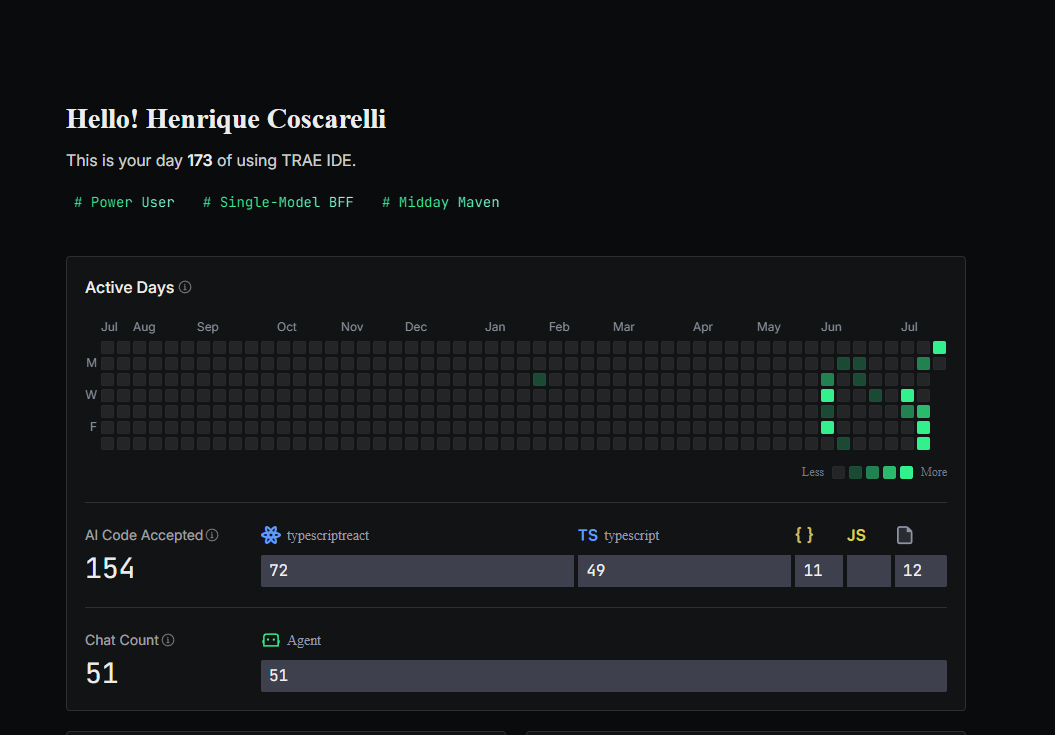Click the grey legend swatch next to Less
The image size is (1055, 735).
[838, 472]
